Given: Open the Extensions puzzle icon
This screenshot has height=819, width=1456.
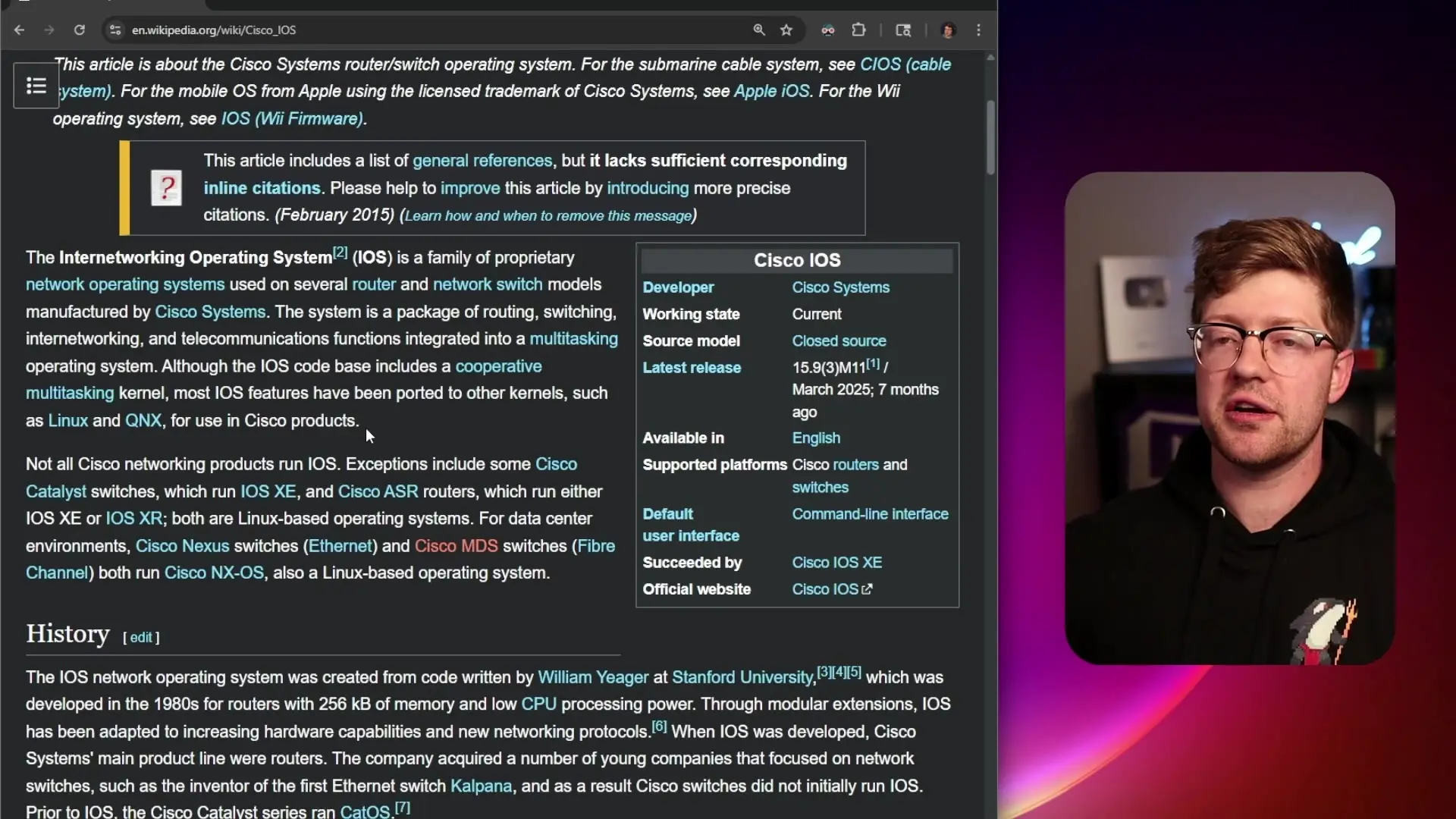Looking at the screenshot, I should [x=858, y=30].
